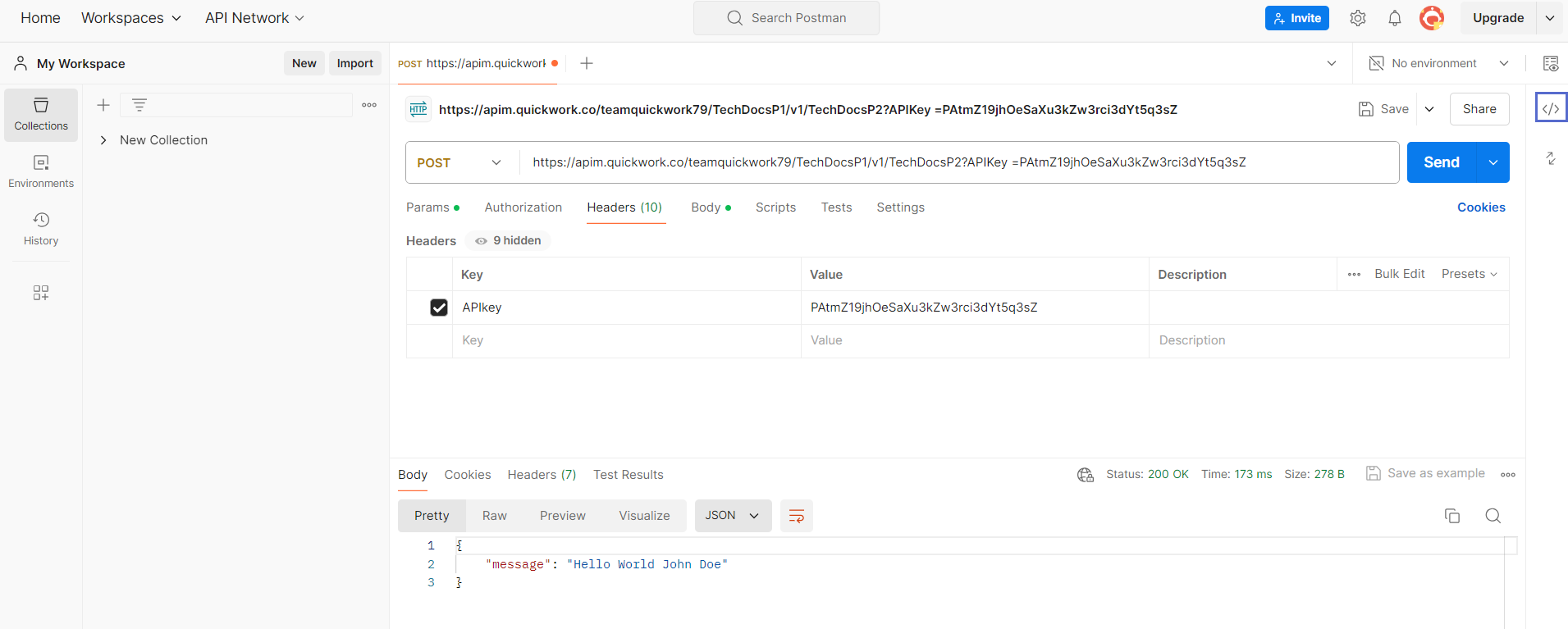
Task: Click the empty header Key field
Action: [x=627, y=340]
